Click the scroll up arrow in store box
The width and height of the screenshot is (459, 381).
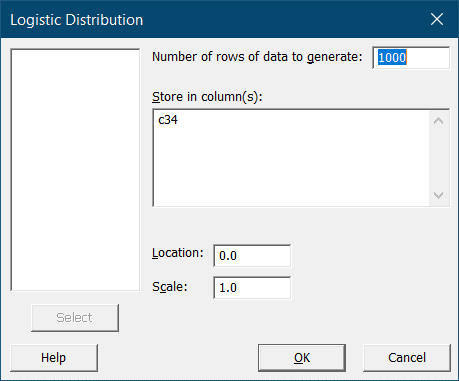pyautogui.click(x=439, y=121)
